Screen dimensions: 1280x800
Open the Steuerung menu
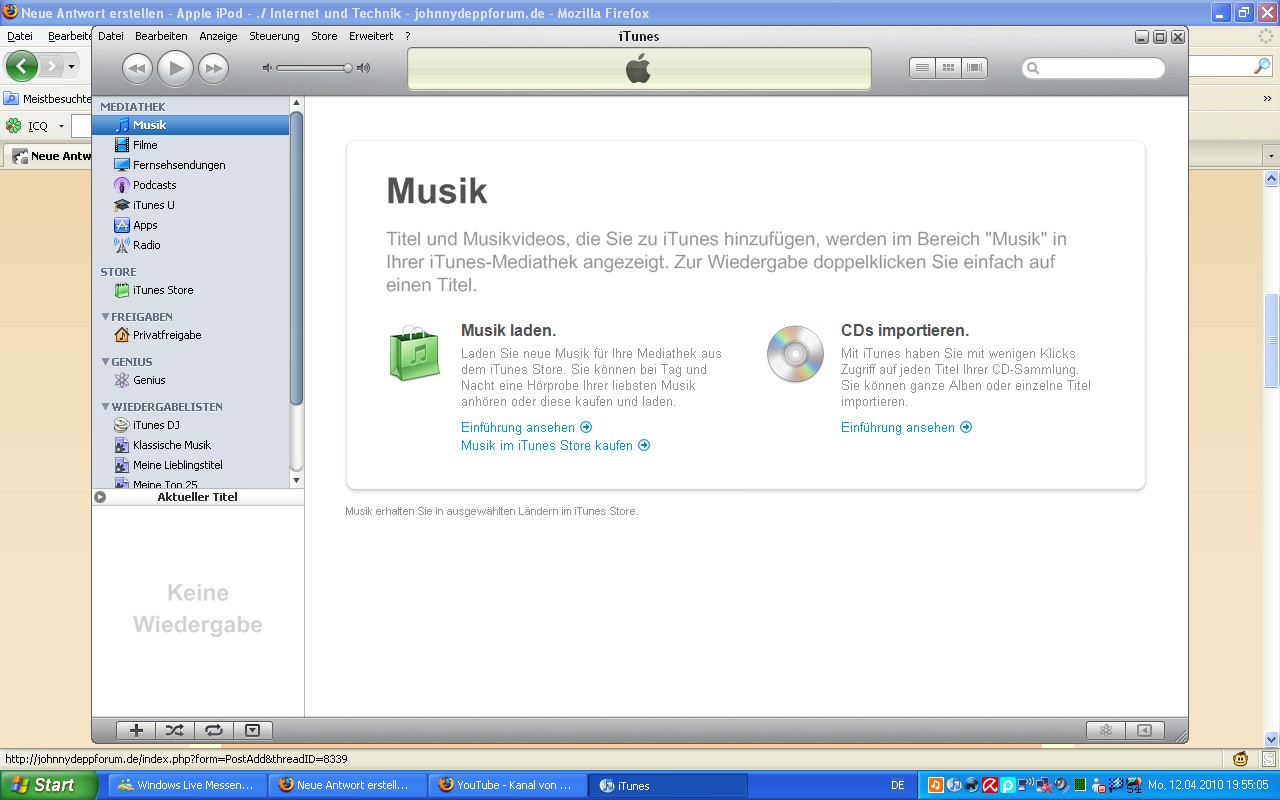tap(274, 36)
